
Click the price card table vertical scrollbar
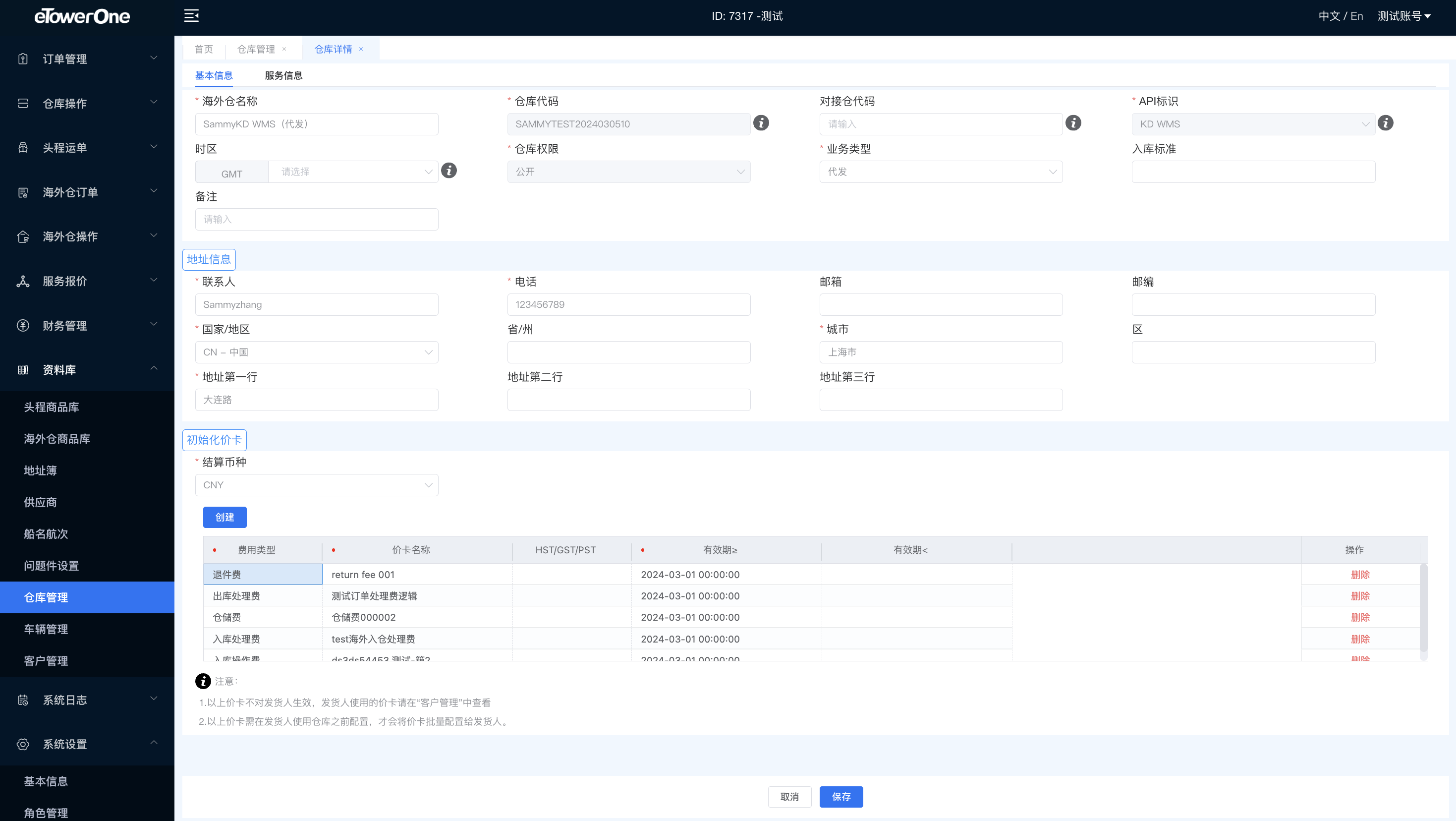(1423, 608)
